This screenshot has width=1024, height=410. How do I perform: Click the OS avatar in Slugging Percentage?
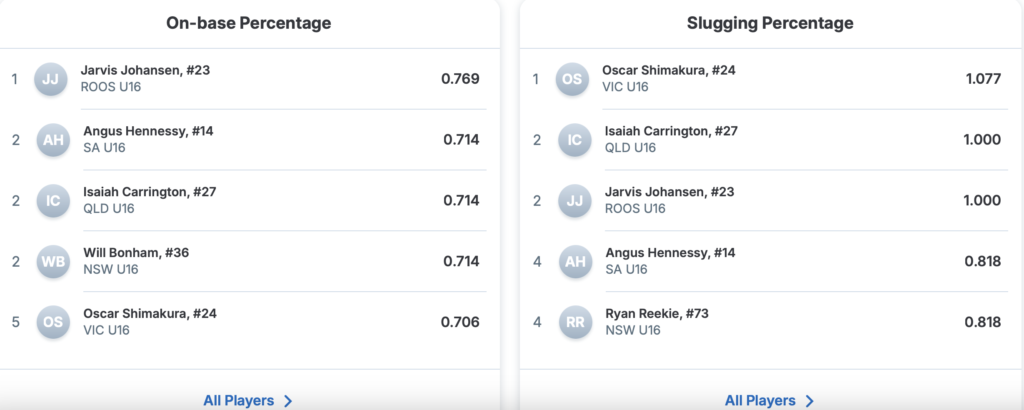tap(573, 79)
